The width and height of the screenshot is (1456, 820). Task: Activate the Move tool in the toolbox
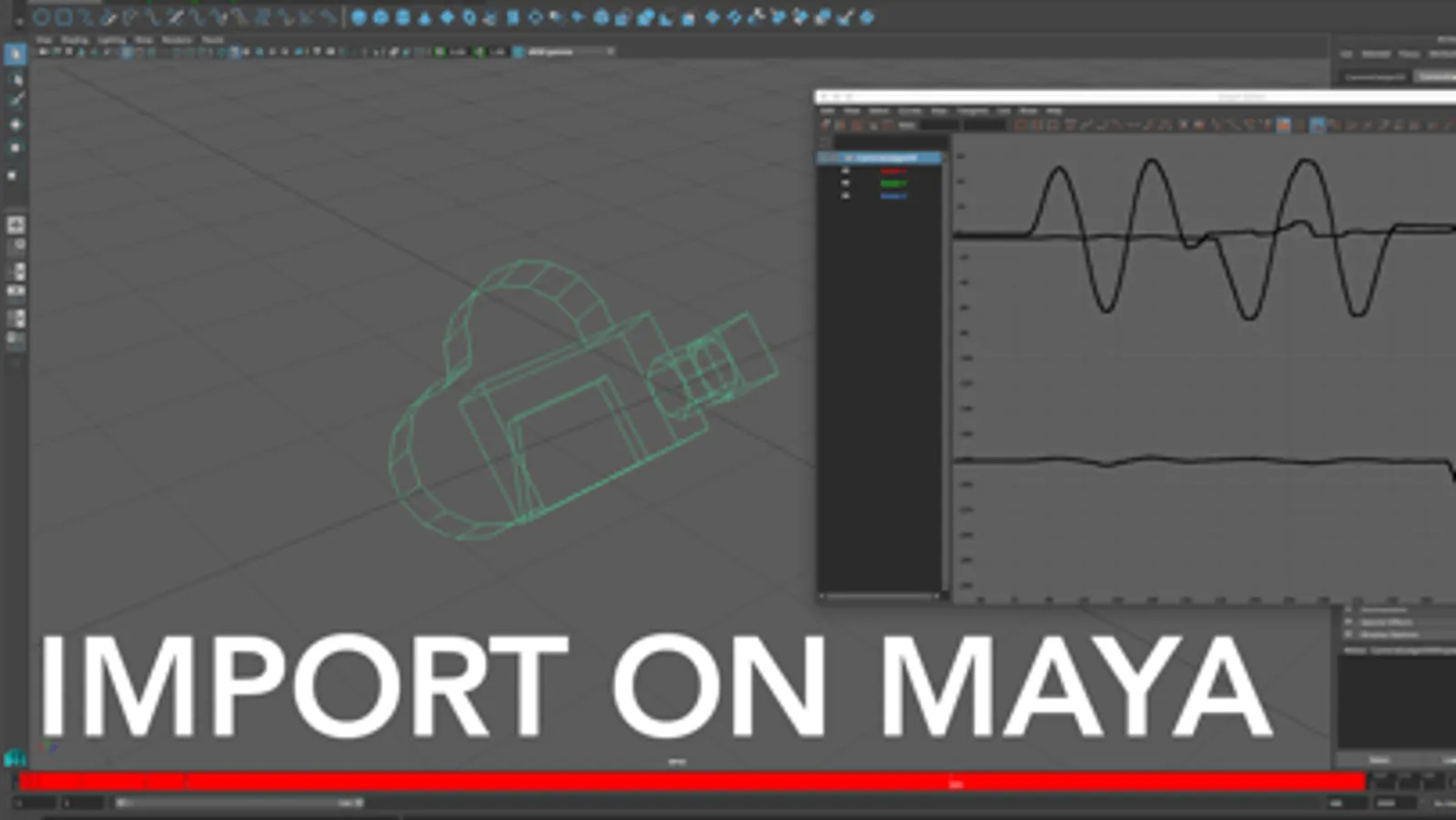coord(15,124)
